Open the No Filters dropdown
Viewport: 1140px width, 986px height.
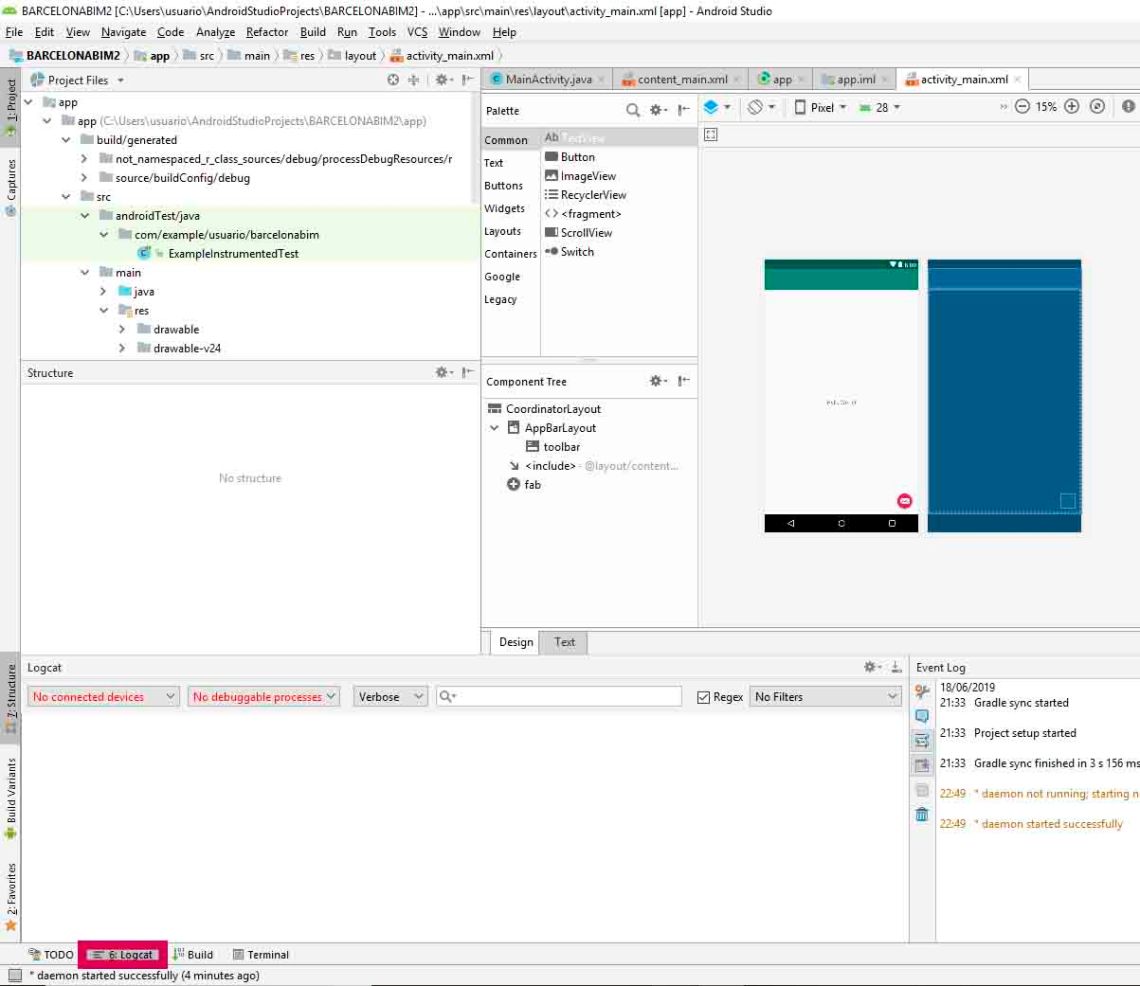826,697
